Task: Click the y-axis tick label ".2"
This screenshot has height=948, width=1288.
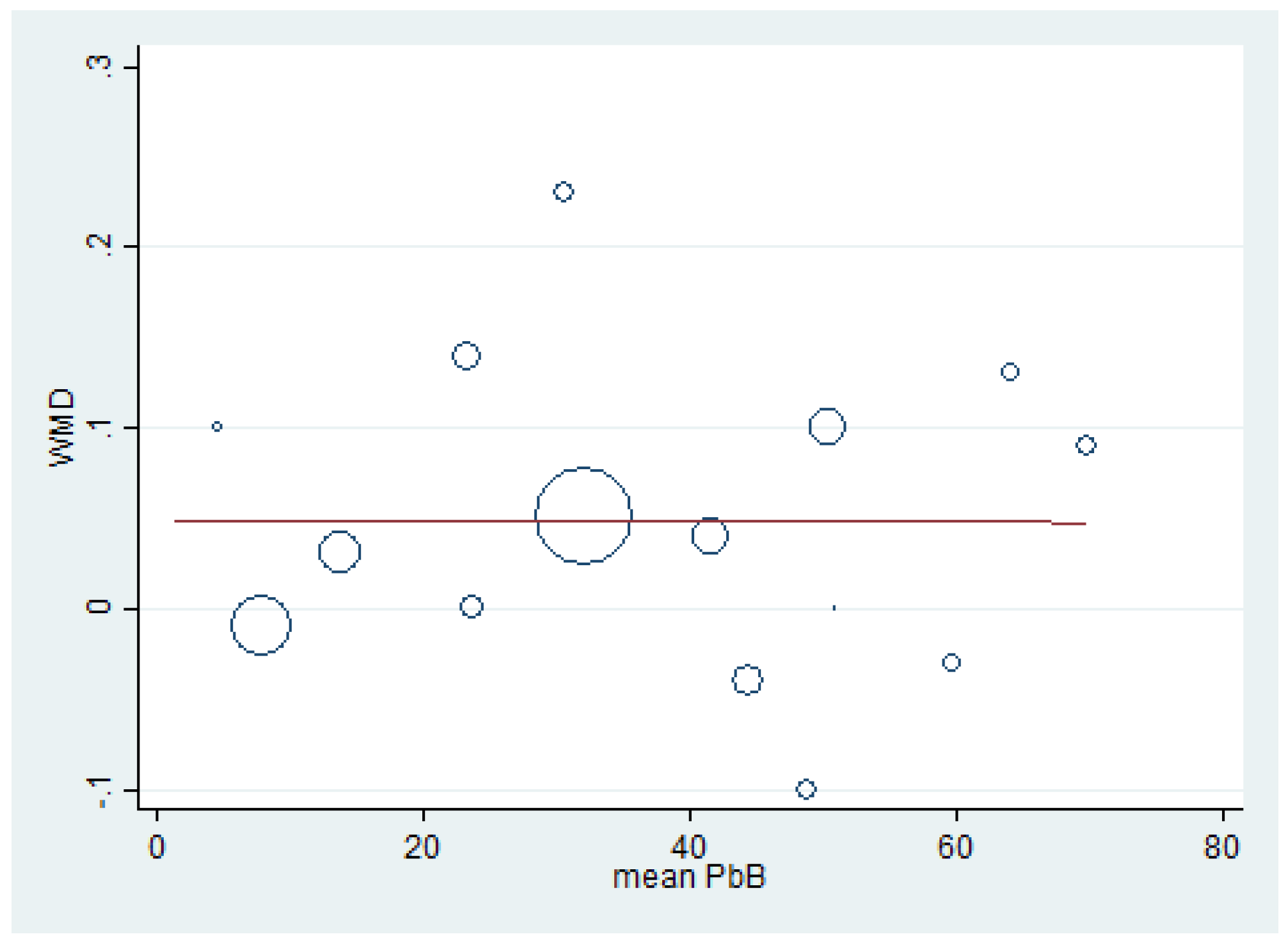Action: [x=99, y=245]
